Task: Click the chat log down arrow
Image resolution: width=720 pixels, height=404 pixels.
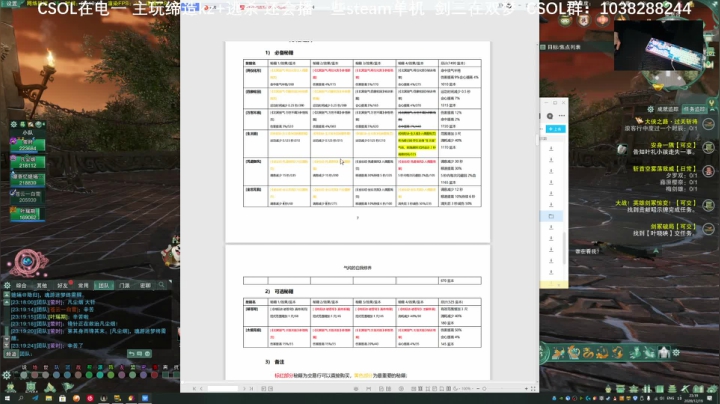Action: pos(6,339)
